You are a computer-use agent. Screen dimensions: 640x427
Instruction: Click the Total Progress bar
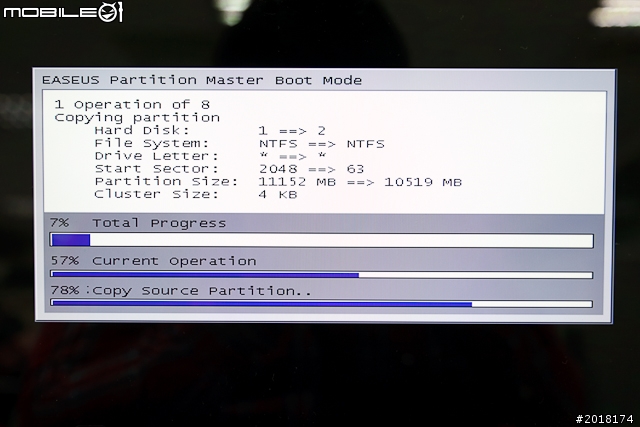pyautogui.click(x=322, y=240)
